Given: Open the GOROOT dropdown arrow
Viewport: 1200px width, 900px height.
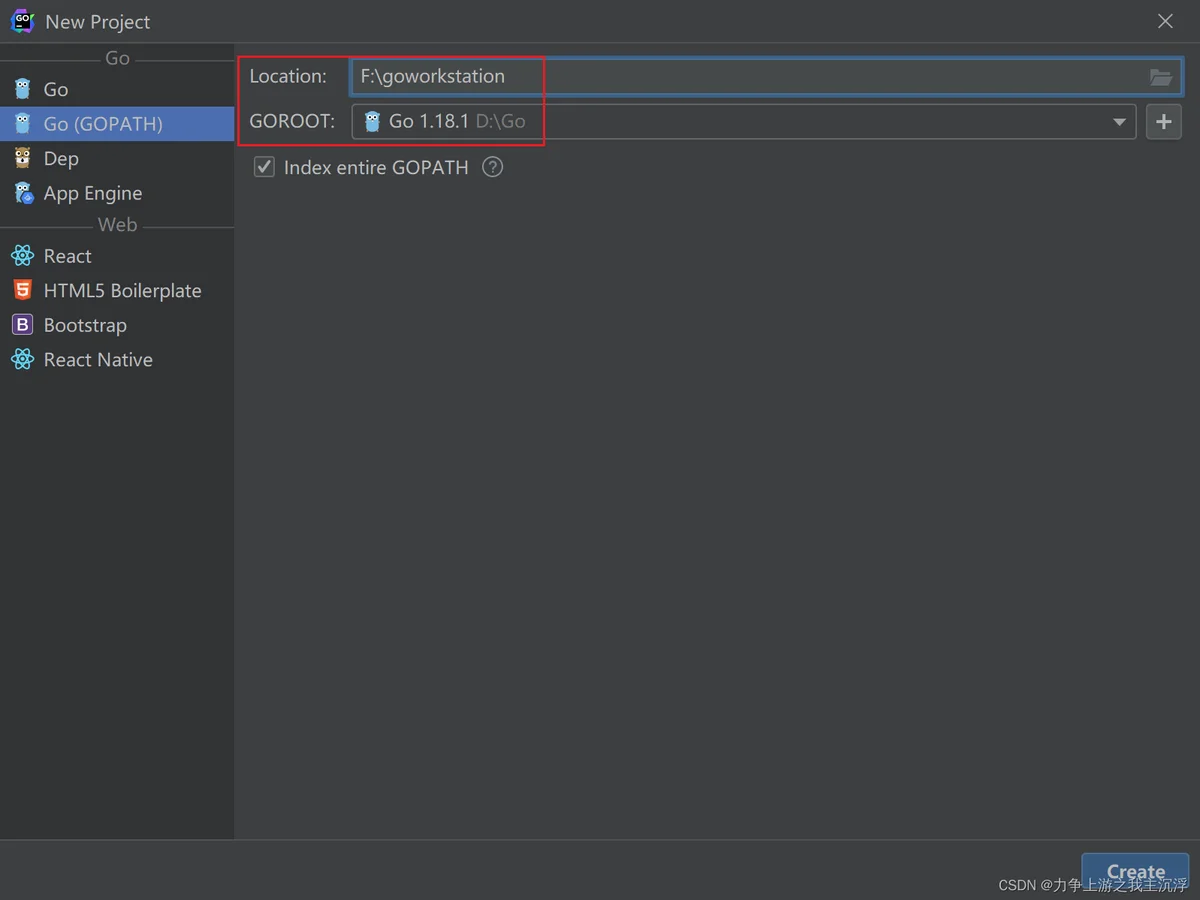Looking at the screenshot, I should [1119, 122].
